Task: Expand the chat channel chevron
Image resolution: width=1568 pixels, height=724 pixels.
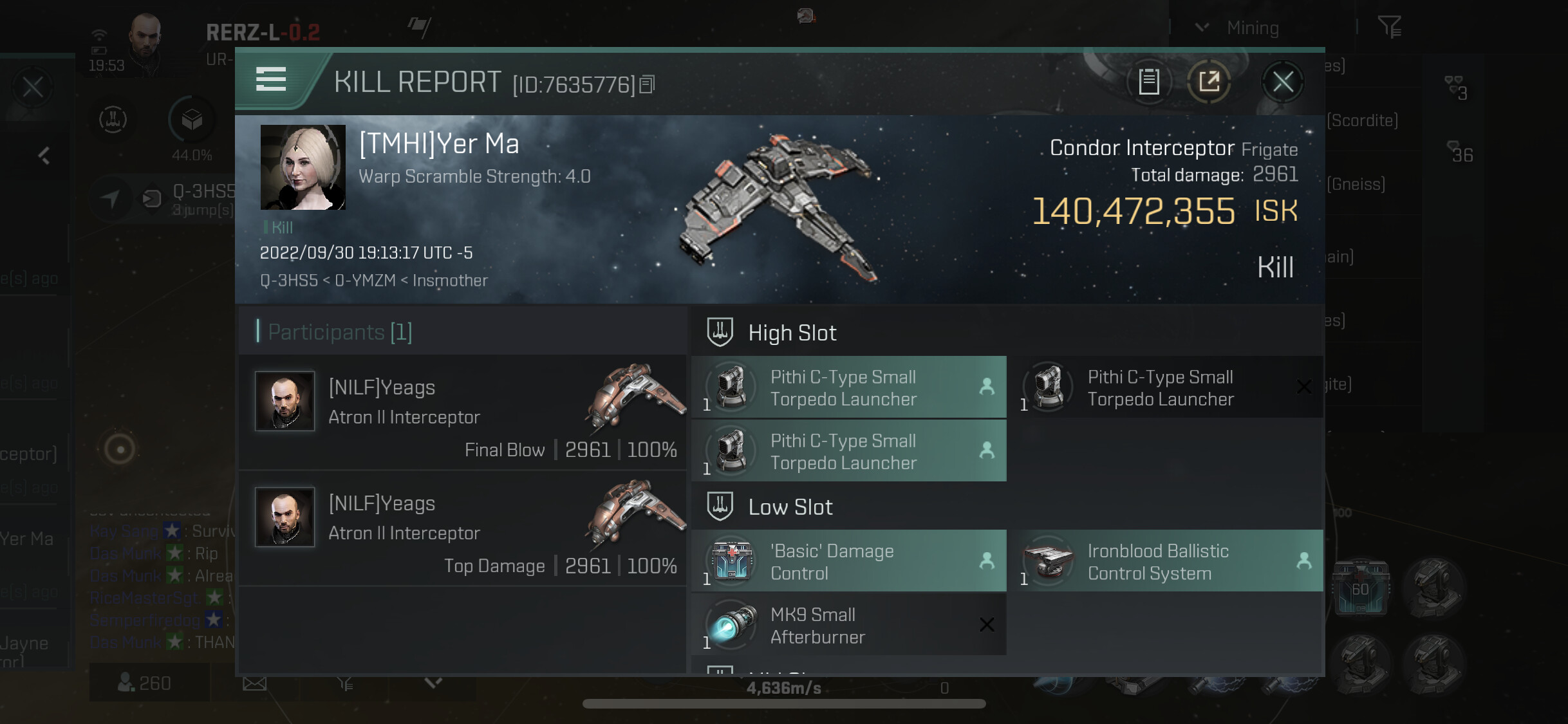Action: click(x=433, y=682)
